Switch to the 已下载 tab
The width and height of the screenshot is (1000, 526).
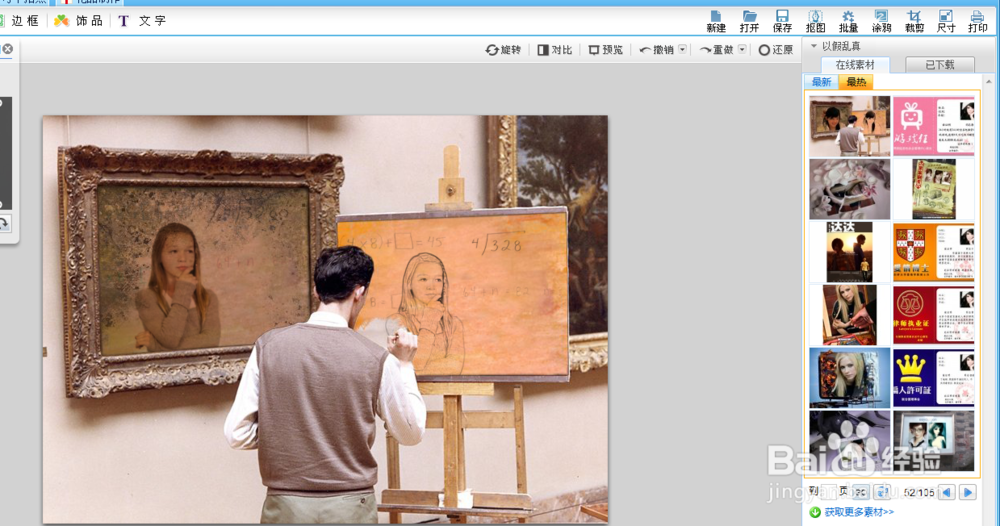click(940, 64)
